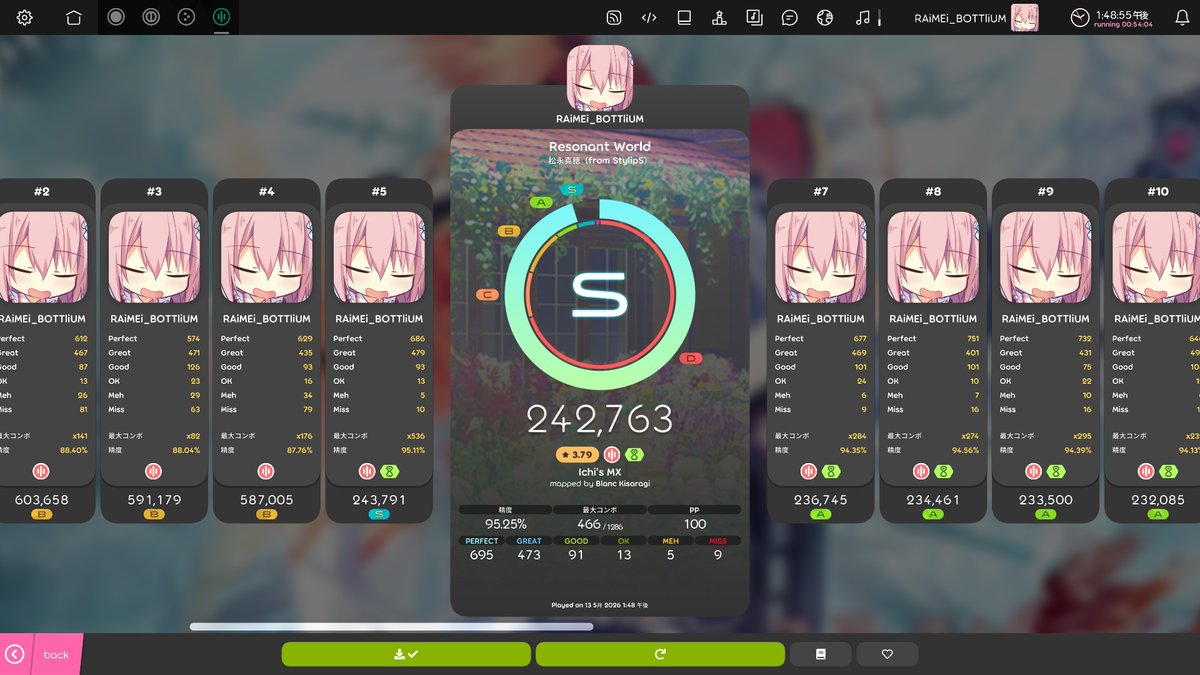The width and height of the screenshot is (1200, 675).
Task: Click the B rank badge on accuracy ring
Action: click(x=509, y=231)
